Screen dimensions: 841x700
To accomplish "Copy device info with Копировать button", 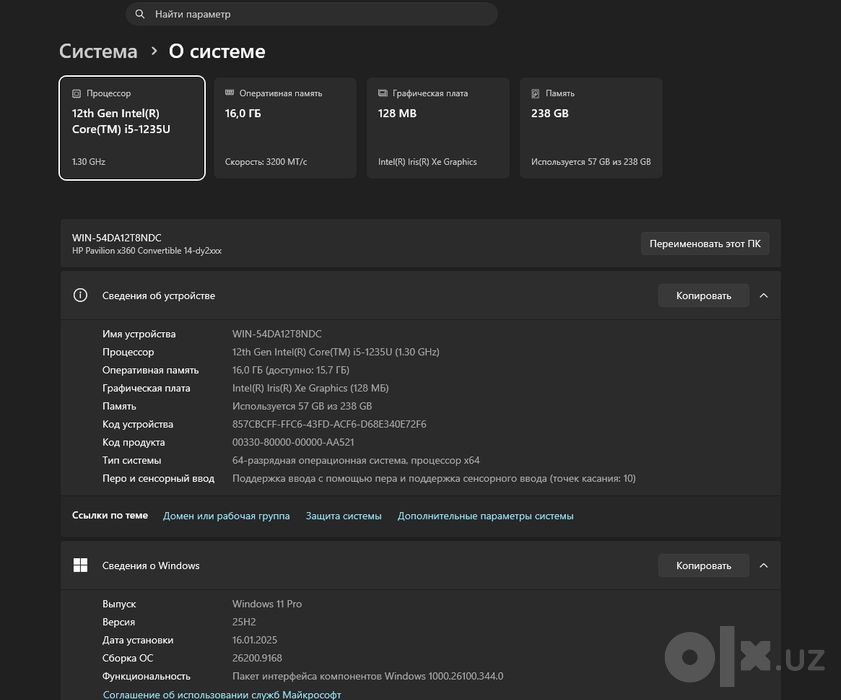I will [703, 296].
